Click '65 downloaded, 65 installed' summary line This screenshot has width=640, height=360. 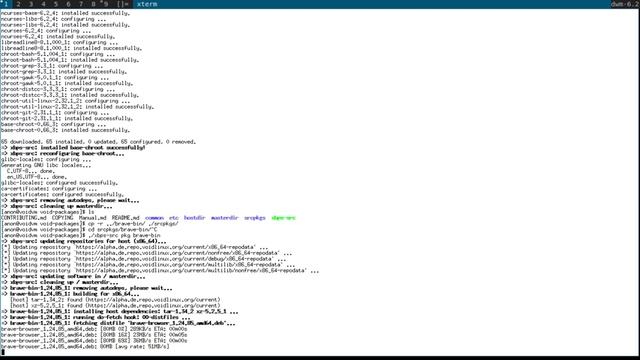[98, 142]
